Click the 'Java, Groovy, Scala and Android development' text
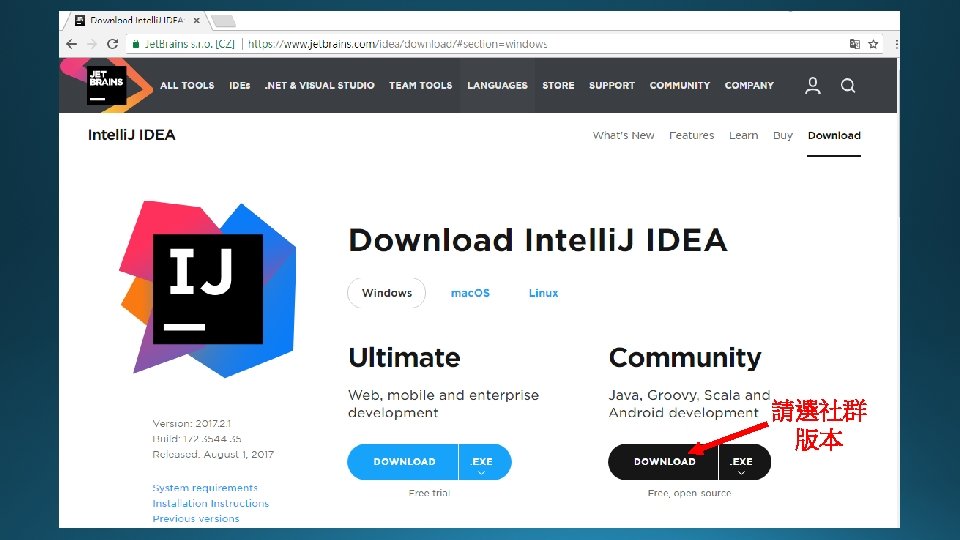The width and height of the screenshot is (960, 540). point(689,404)
